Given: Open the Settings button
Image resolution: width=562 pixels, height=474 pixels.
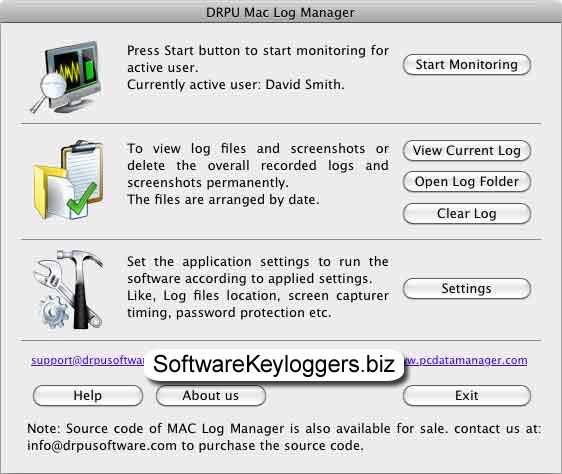Looking at the screenshot, I should pyautogui.click(x=466, y=289).
